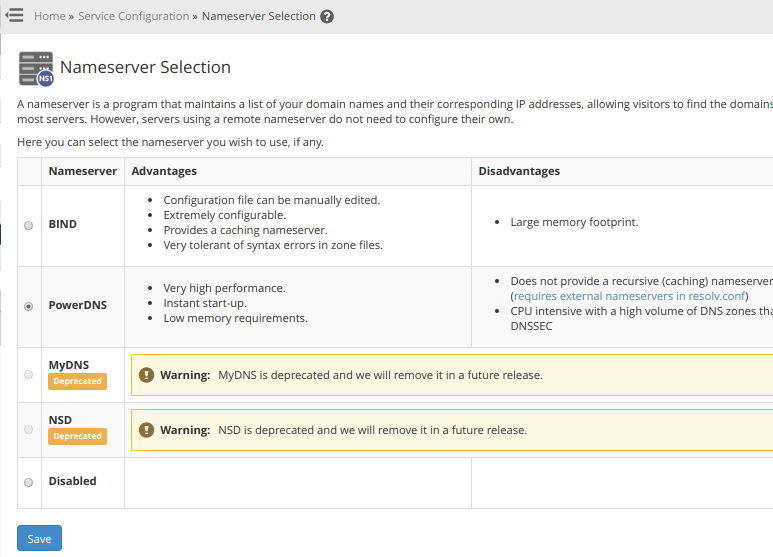Click the Nameserver Selection server icon

(36, 68)
